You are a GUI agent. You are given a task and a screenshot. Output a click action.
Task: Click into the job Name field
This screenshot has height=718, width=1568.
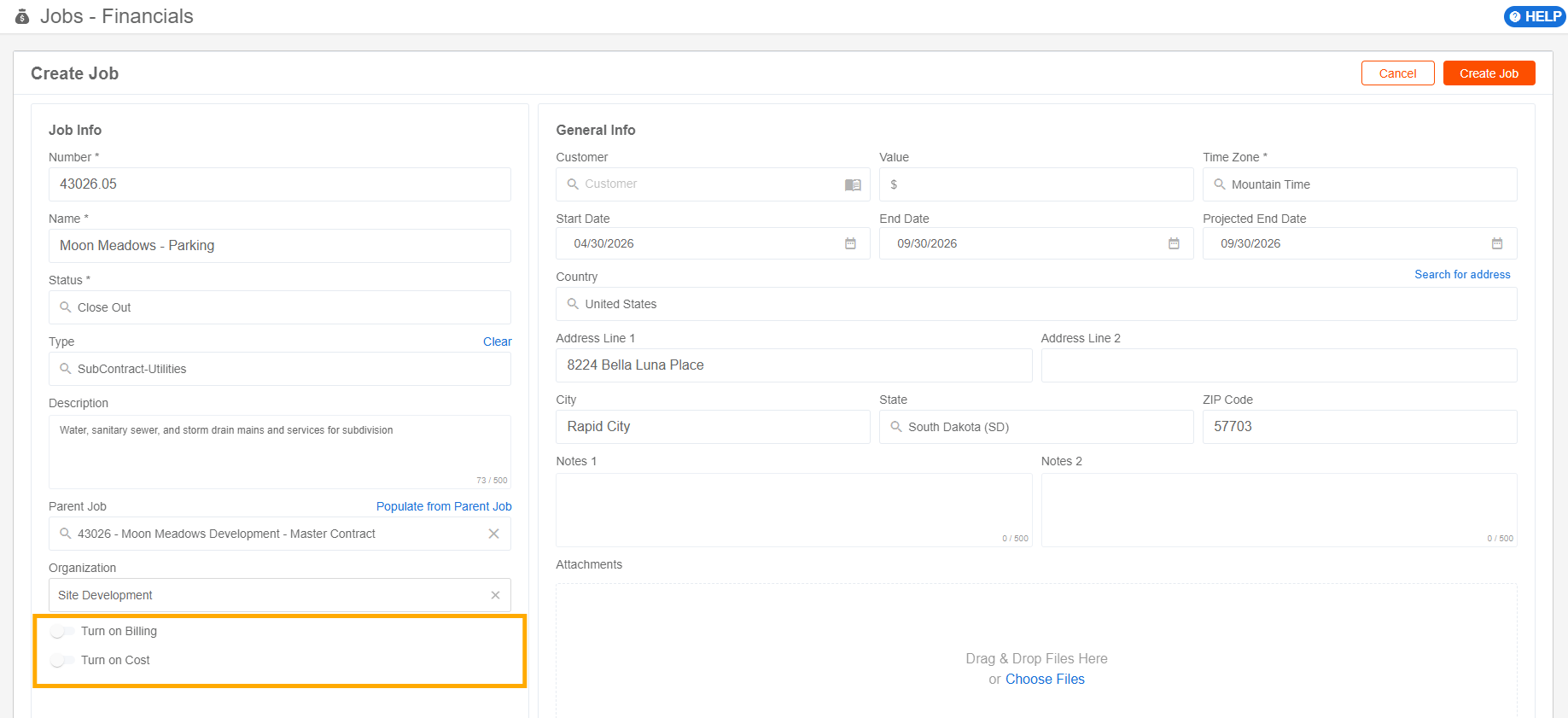pos(280,246)
